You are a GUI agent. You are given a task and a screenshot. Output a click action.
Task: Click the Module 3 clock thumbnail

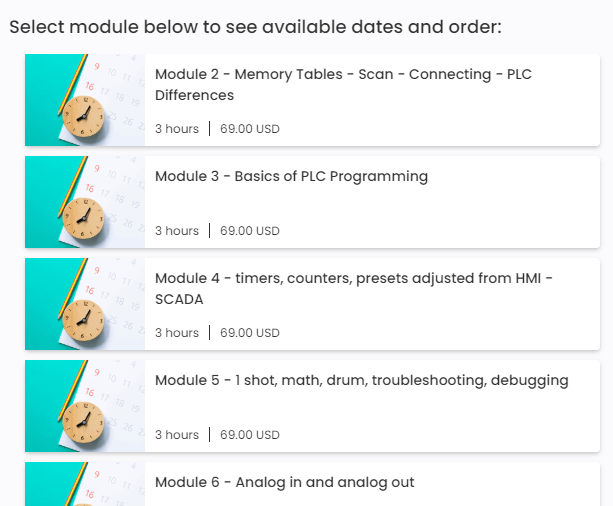(85, 202)
